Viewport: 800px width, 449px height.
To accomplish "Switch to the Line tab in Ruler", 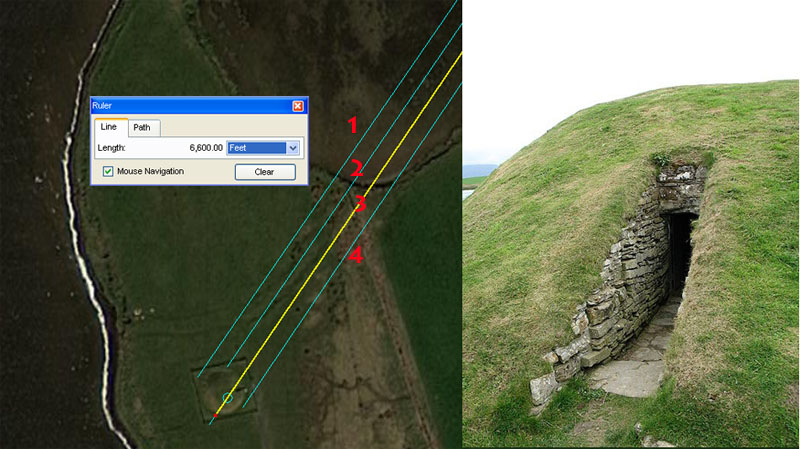I will click(110, 127).
